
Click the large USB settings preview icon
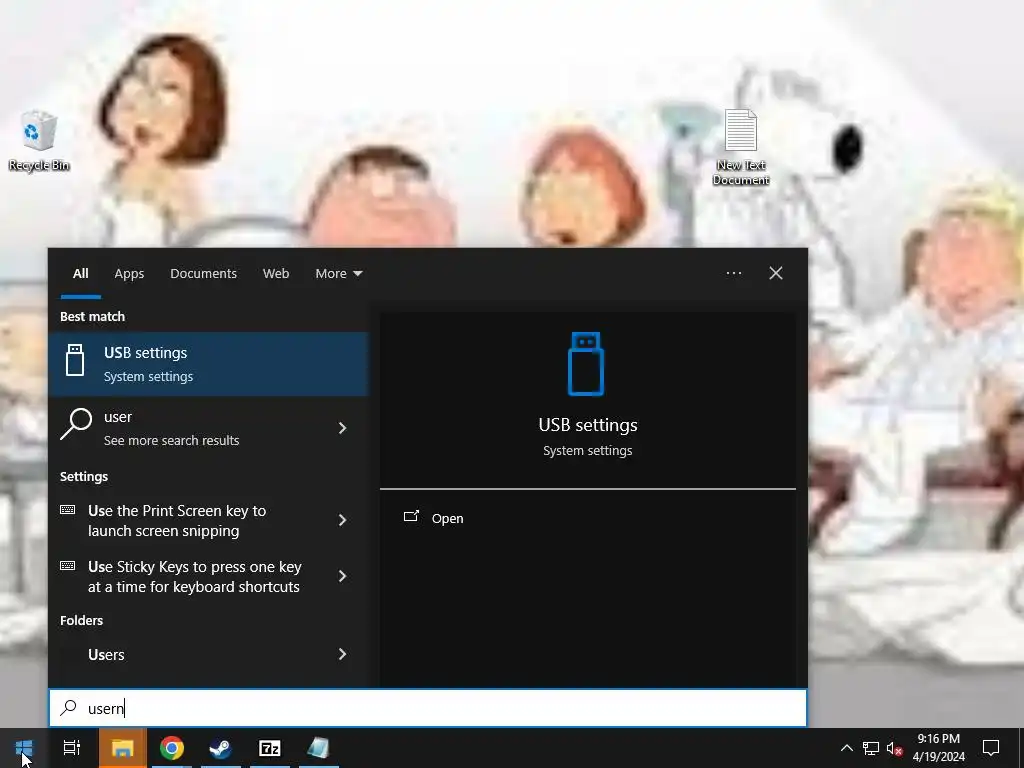[x=586, y=364]
